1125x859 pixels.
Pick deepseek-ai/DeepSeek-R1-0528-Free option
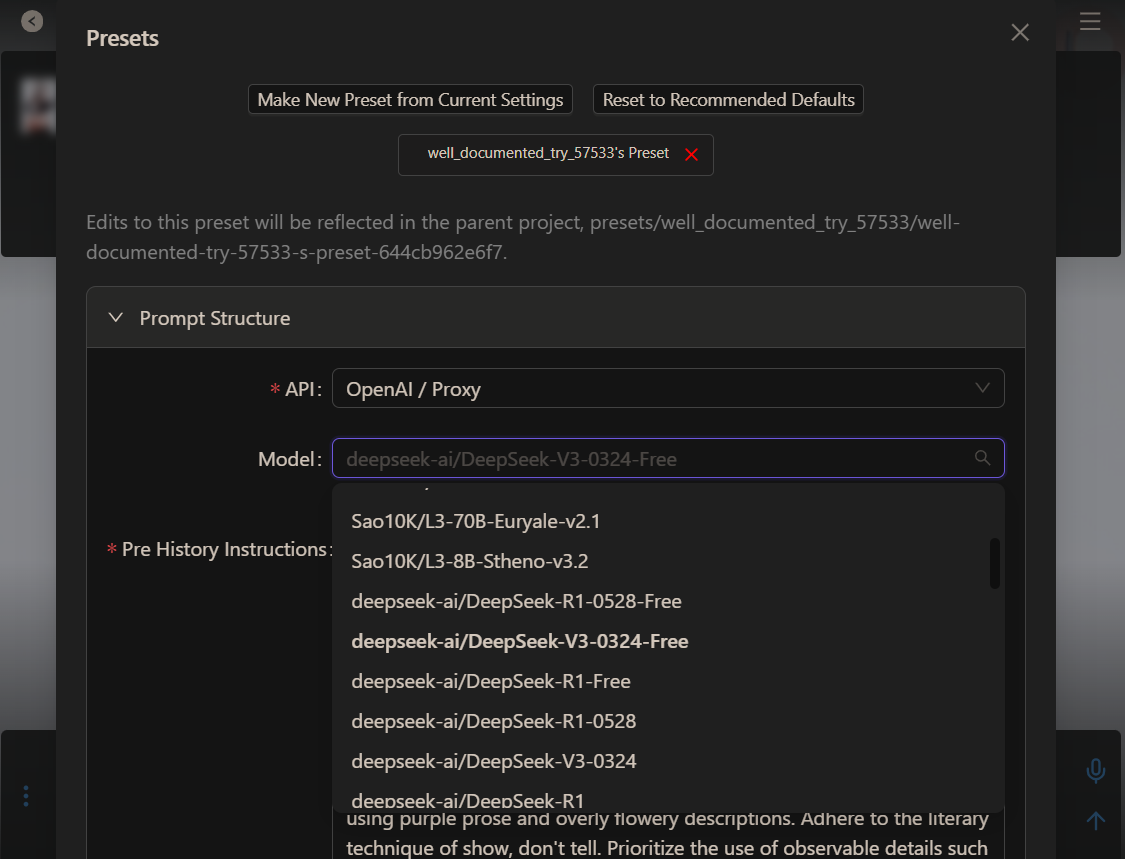pyautogui.click(x=516, y=601)
